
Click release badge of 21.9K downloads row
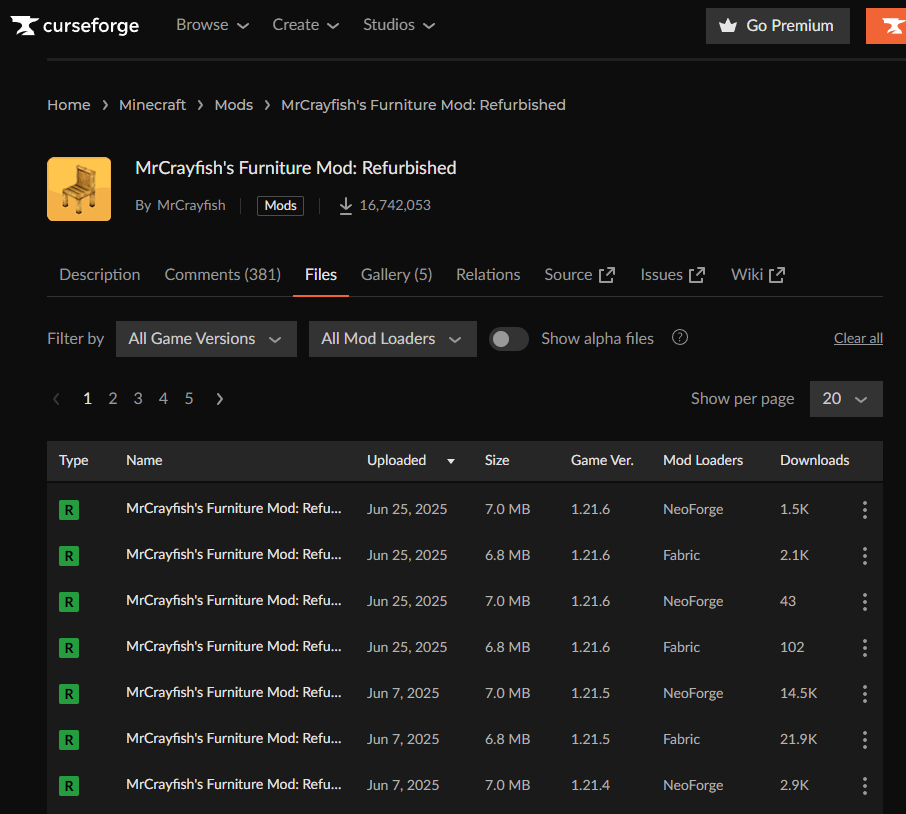tap(69, 739)
